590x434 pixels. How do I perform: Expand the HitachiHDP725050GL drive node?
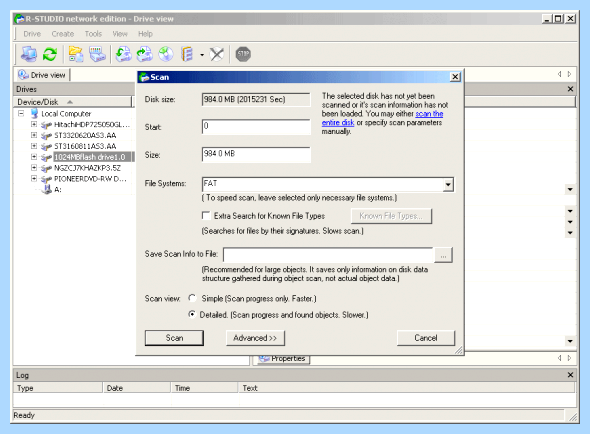tap(34, 124)
